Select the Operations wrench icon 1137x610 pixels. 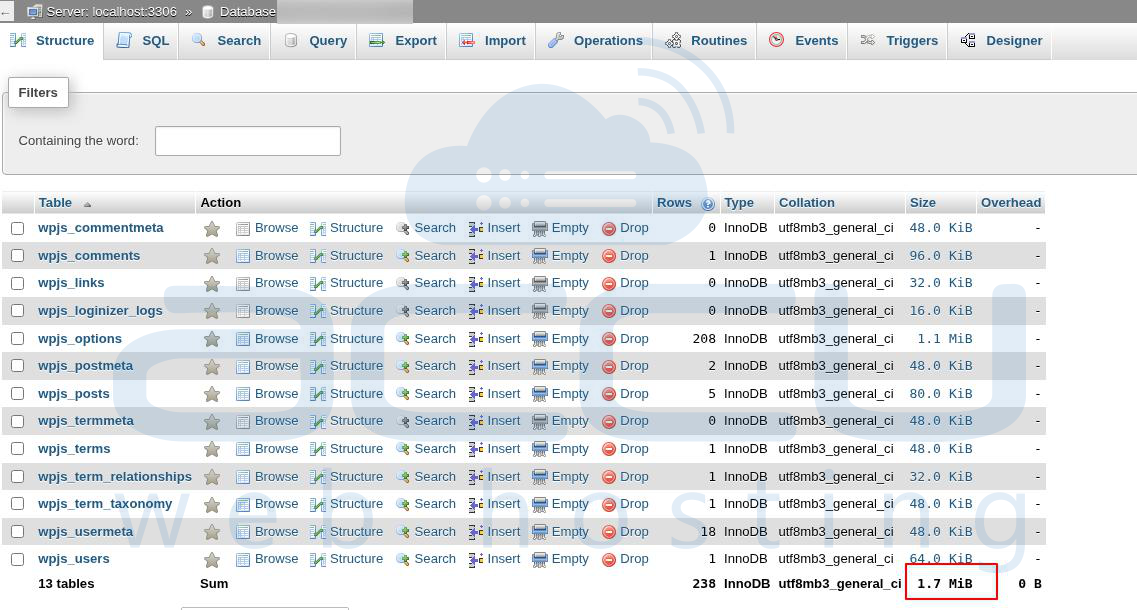(557, 40)
